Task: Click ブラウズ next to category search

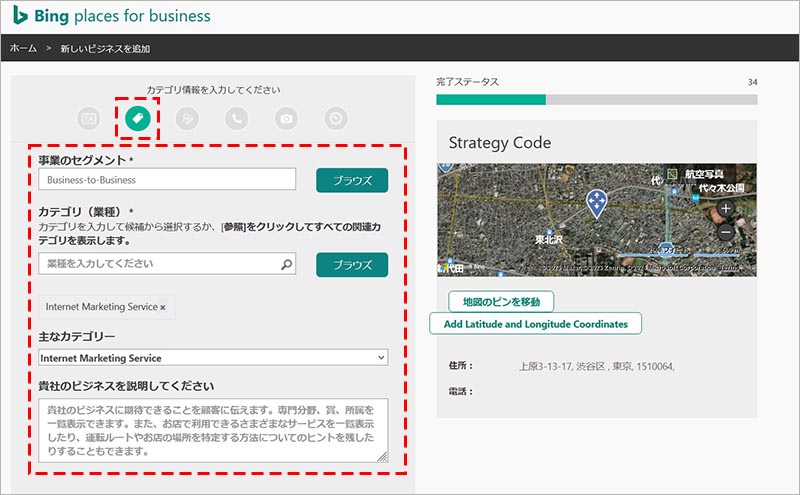Action: coord(351,264)
